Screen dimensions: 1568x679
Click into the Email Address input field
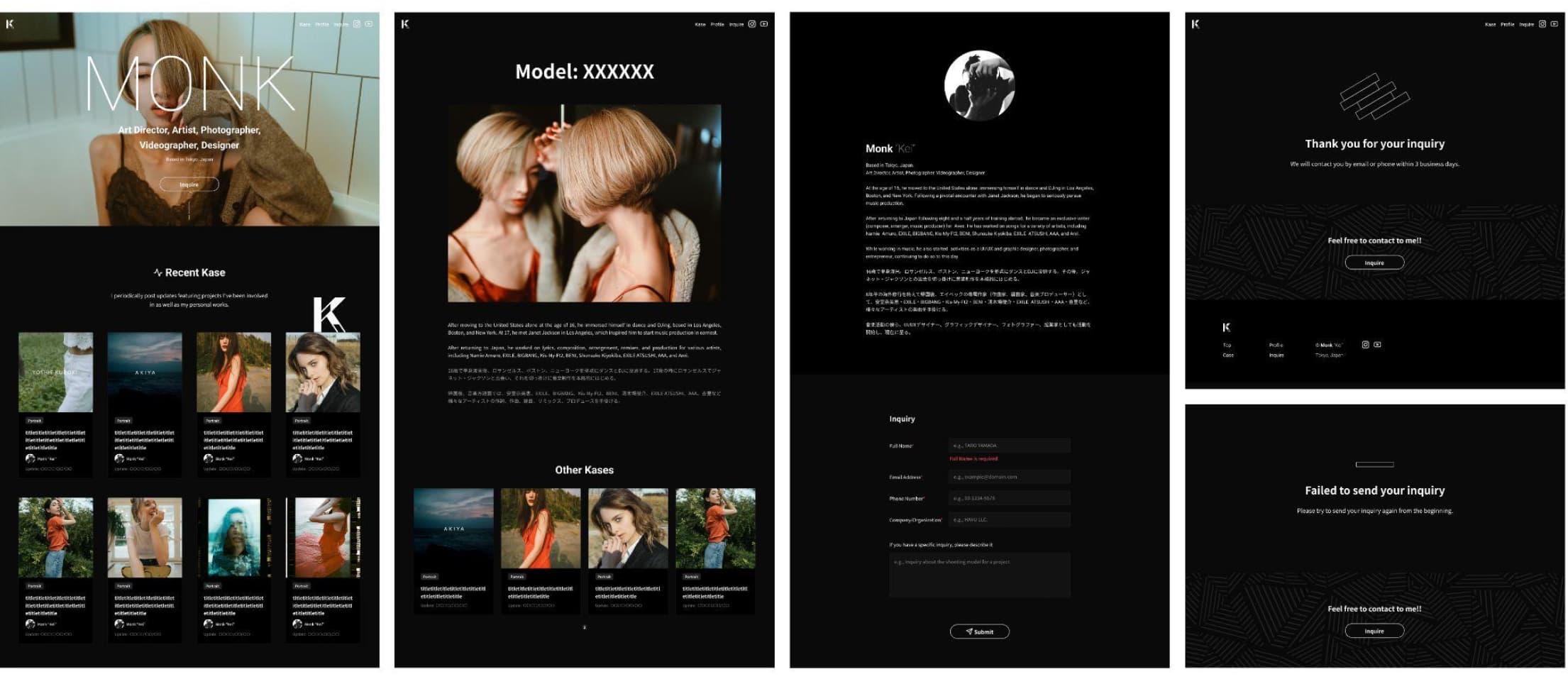(x=1009, y=477)
